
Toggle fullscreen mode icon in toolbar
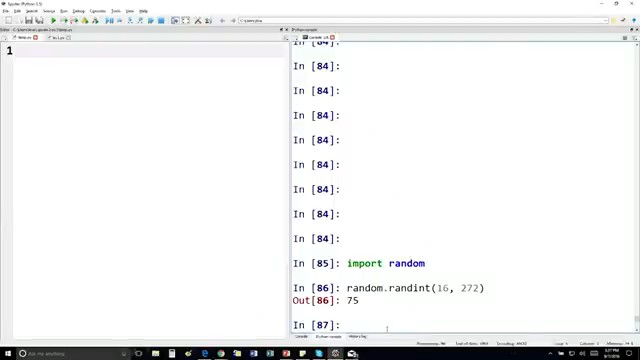point(186,20)
